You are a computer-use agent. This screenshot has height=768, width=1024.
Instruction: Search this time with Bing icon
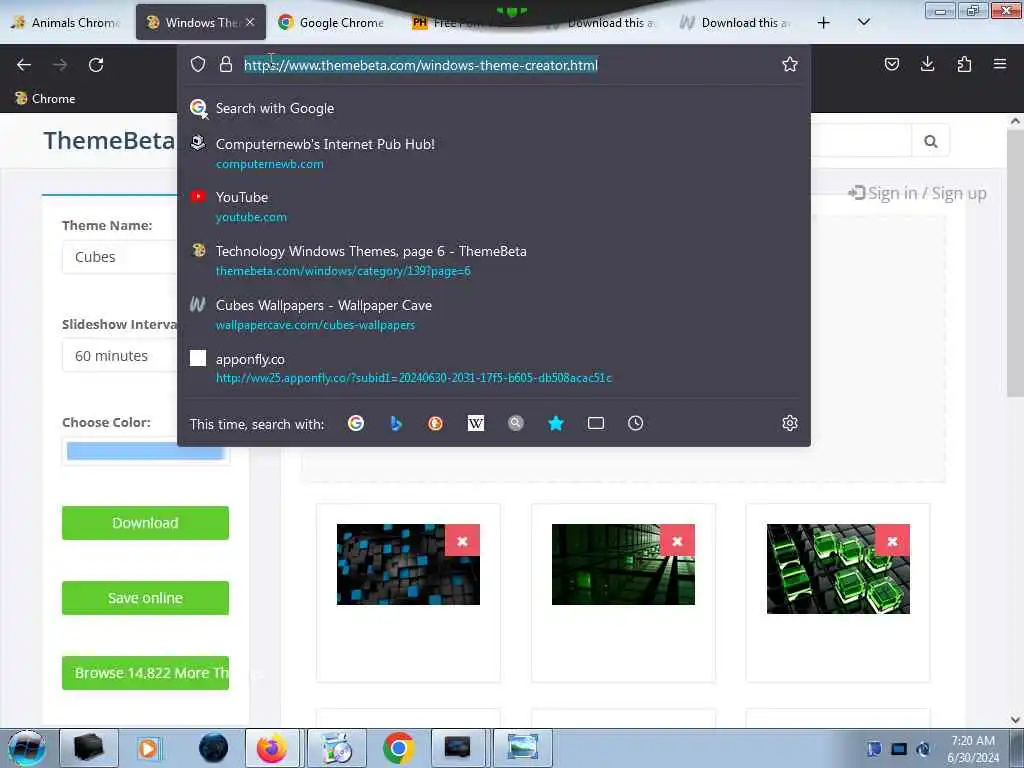[396, 423]
